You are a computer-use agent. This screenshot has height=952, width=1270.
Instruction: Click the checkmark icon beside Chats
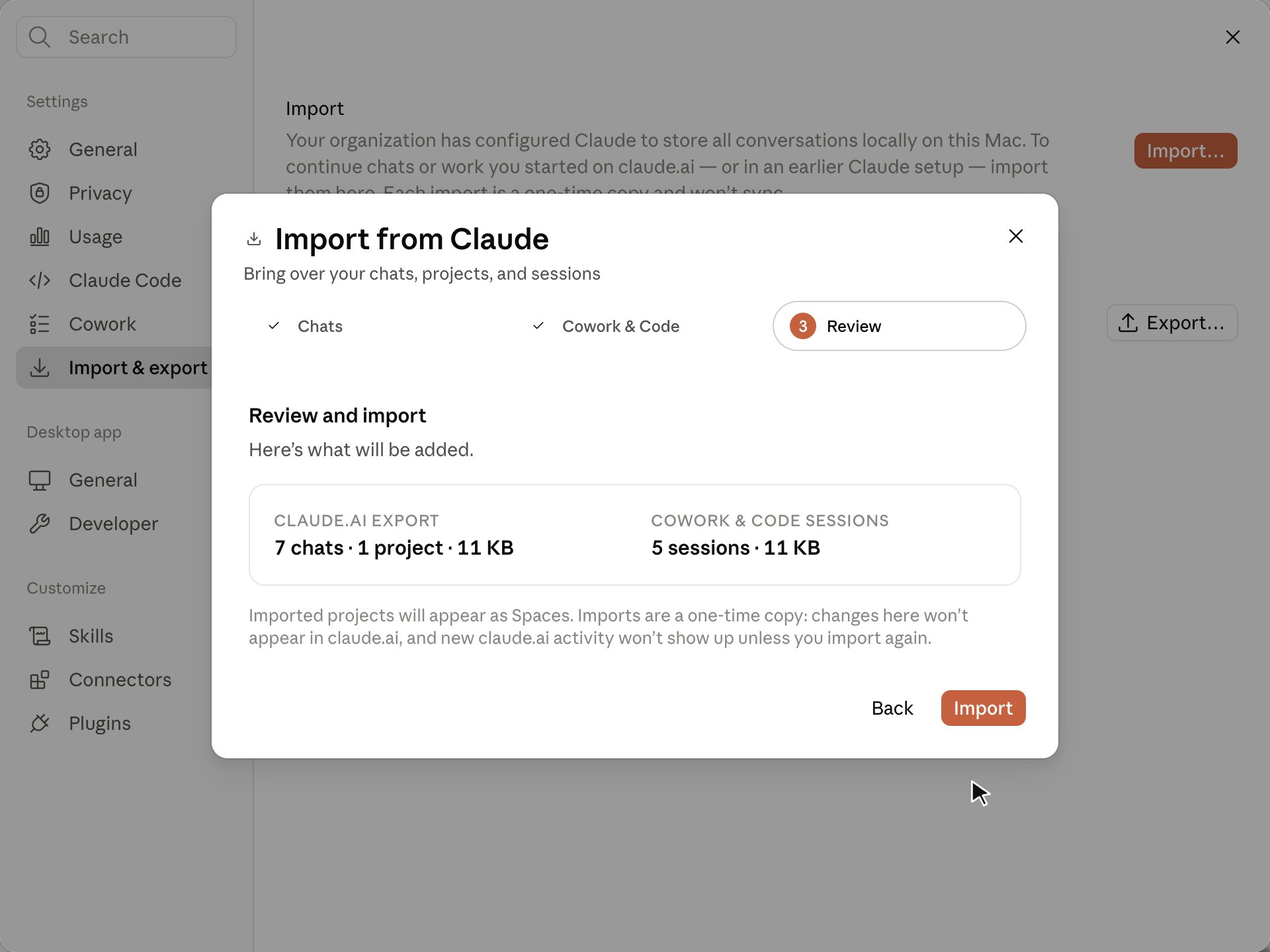tap(274, 326)
